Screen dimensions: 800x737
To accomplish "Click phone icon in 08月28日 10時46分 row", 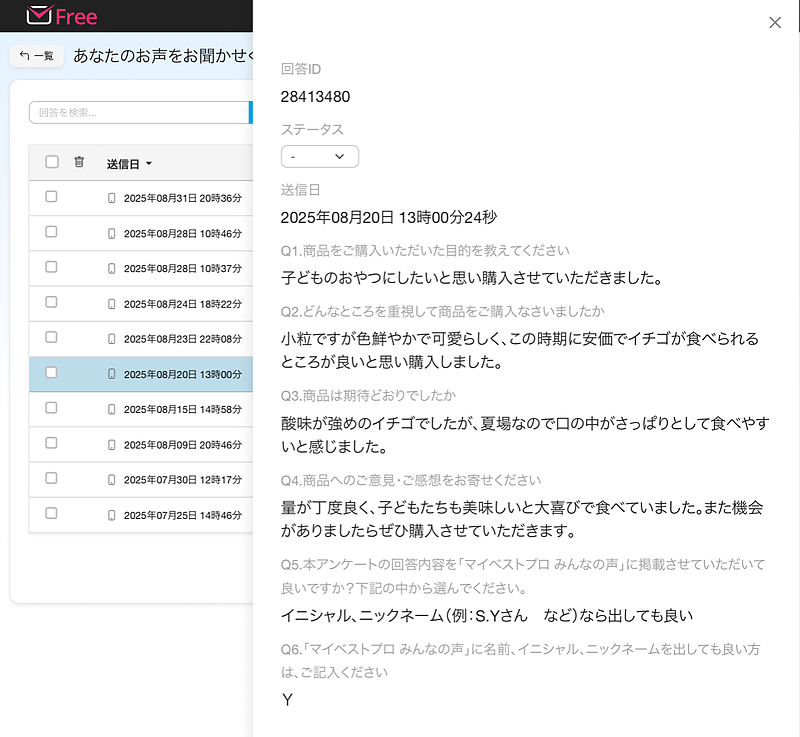I will (112, 233).
